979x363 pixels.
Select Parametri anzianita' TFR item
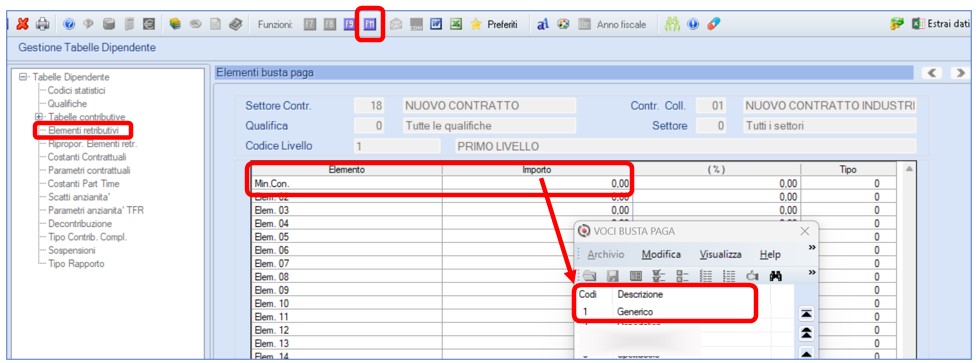pyautogui.click(x=96, y=211)
